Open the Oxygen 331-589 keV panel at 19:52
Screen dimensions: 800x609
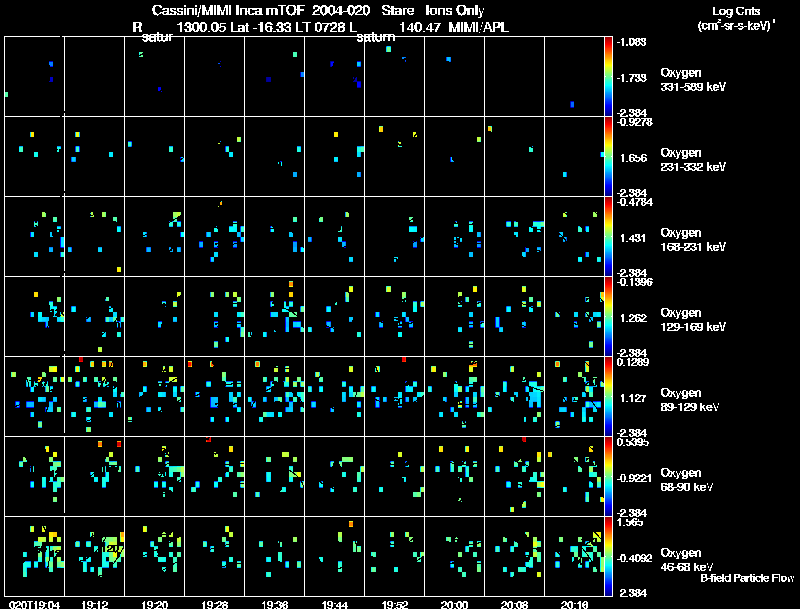click(x=394, y=77)
